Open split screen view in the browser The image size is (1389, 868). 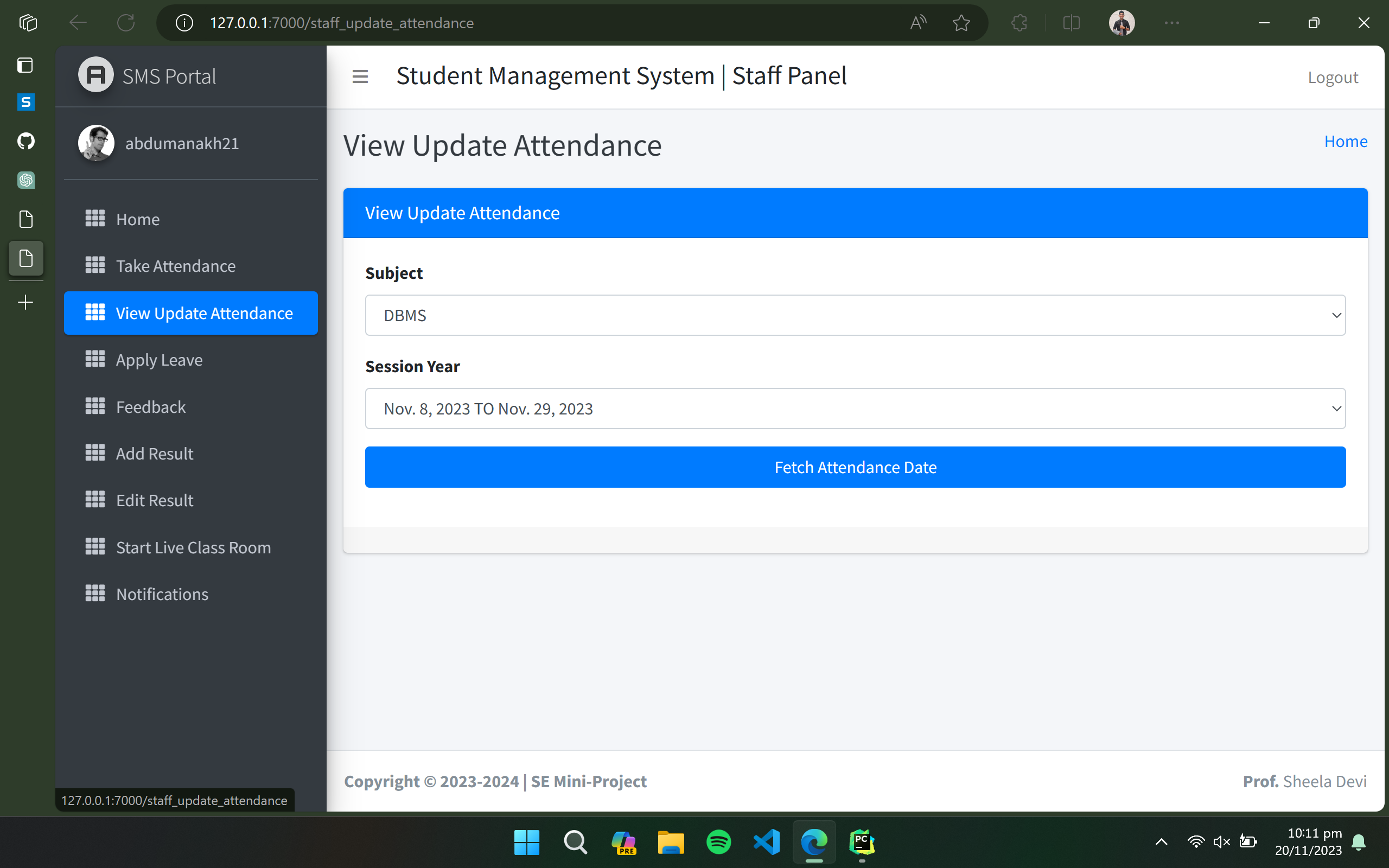click(x=1071, y=22)
